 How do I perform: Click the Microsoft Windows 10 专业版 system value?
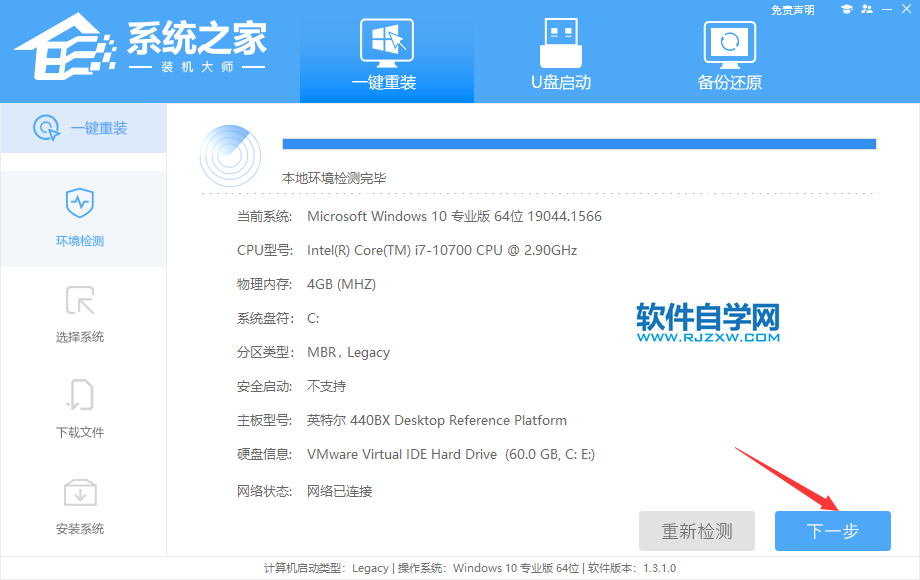pyautogui.click(x=454, y=216)
